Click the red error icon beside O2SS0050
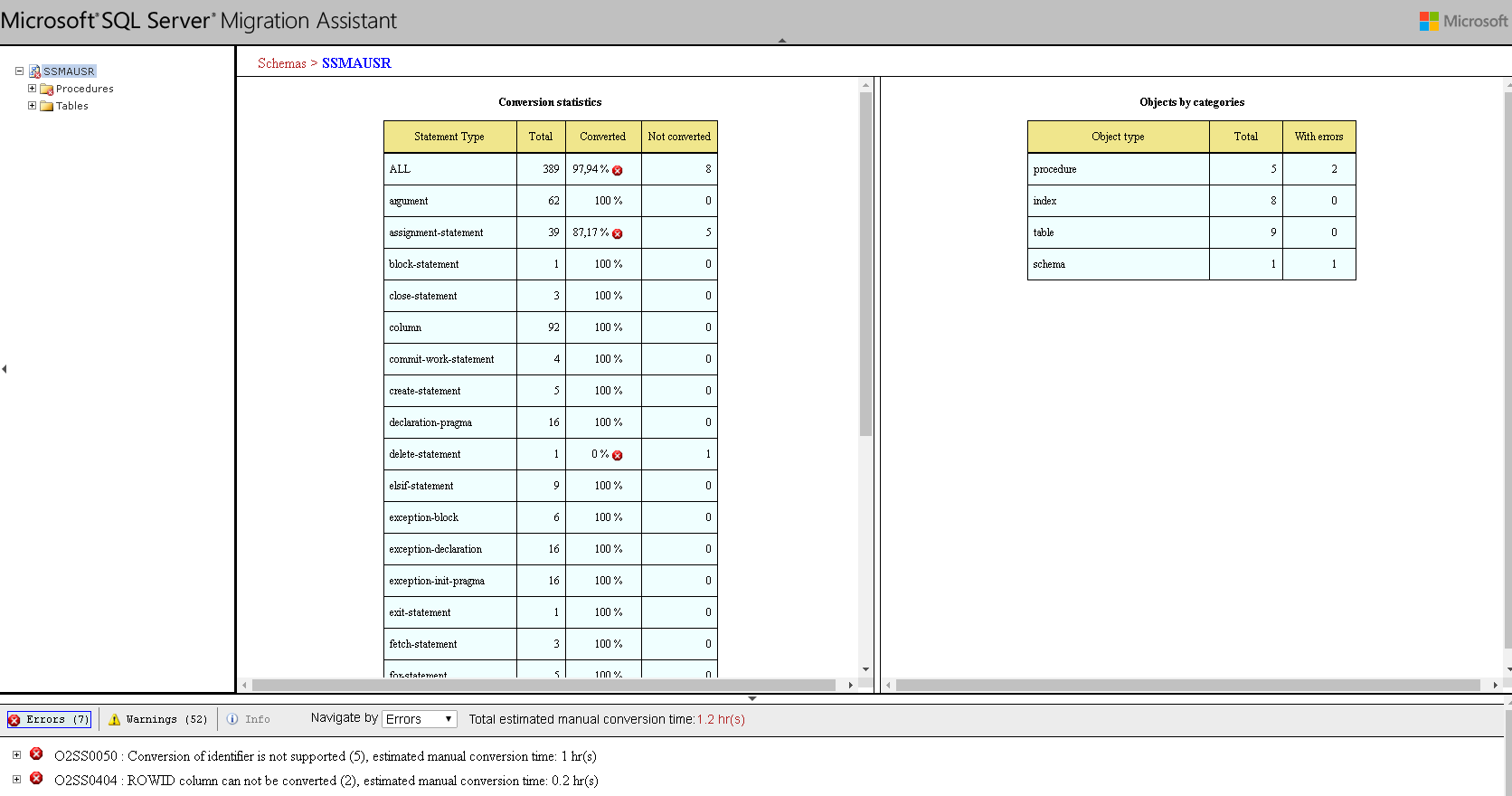The height and width of the screenshot is (796, 1512). tap(36, 754)
